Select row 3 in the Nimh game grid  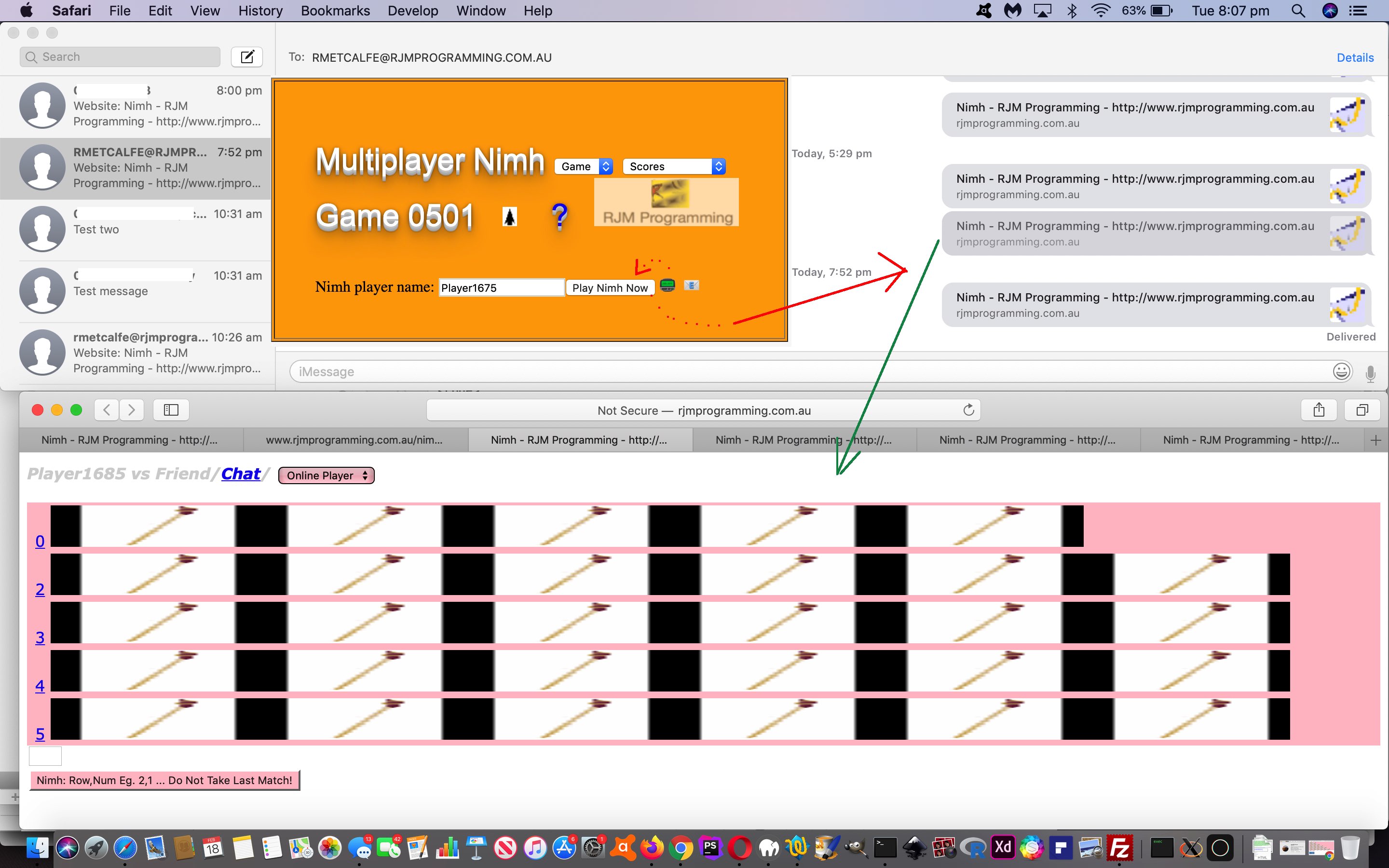pos(40,637)
